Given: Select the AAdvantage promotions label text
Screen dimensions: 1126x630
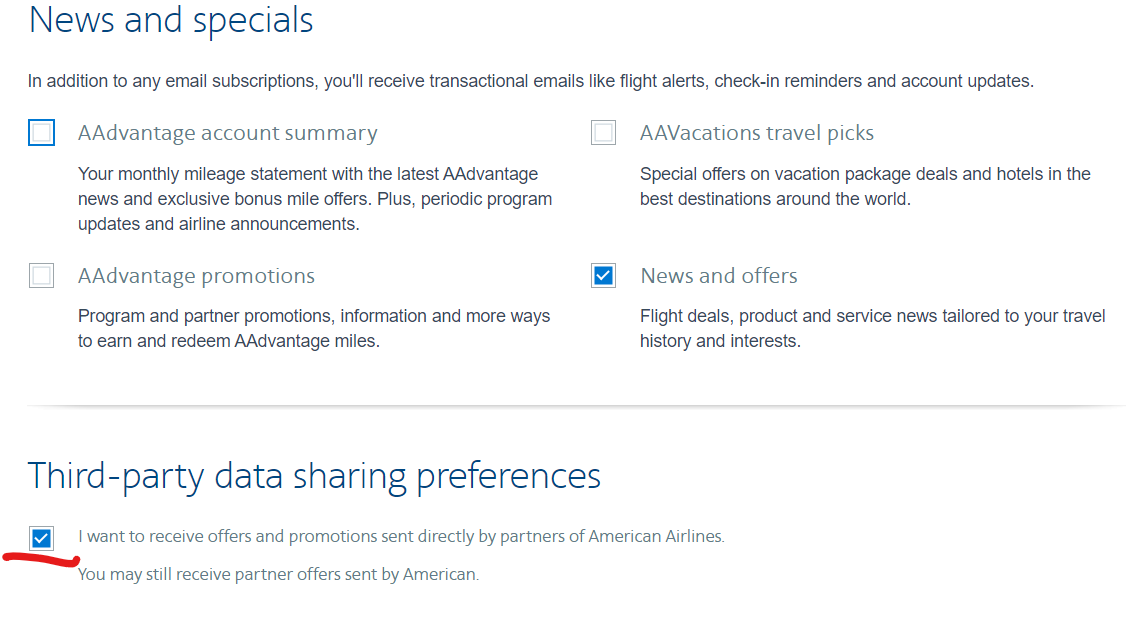Looking at the screenshot, I should coord(196,276).
